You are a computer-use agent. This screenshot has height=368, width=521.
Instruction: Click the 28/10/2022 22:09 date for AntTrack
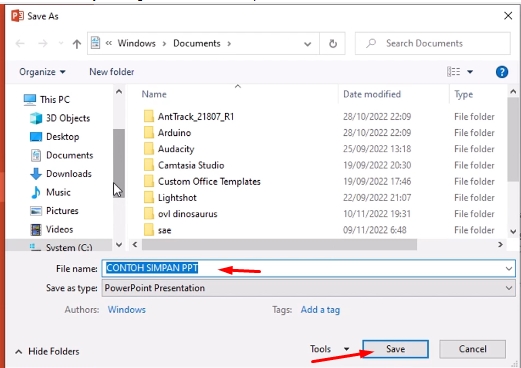point(377,117)
